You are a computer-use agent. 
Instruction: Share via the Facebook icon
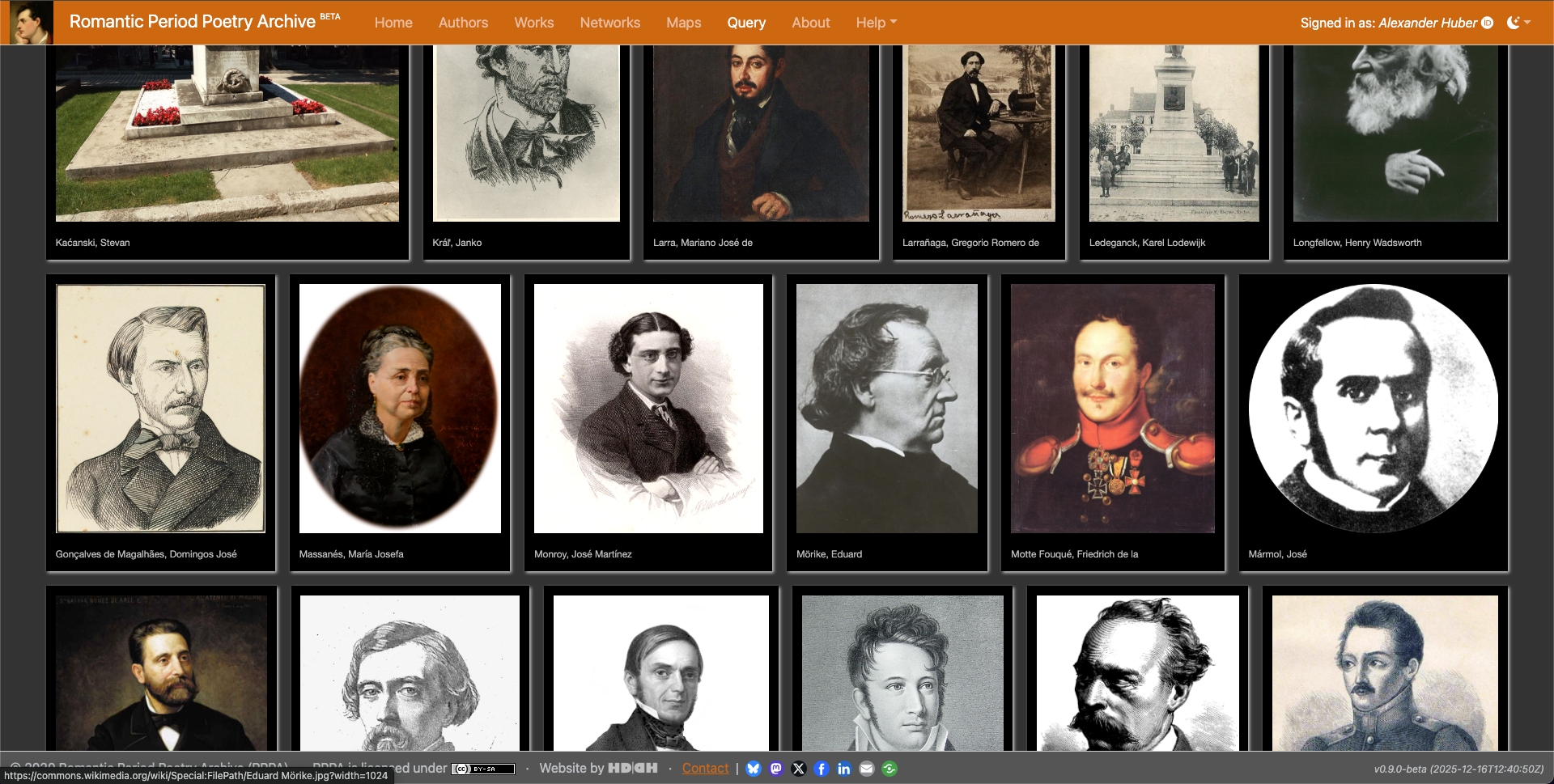click(822, 769)
